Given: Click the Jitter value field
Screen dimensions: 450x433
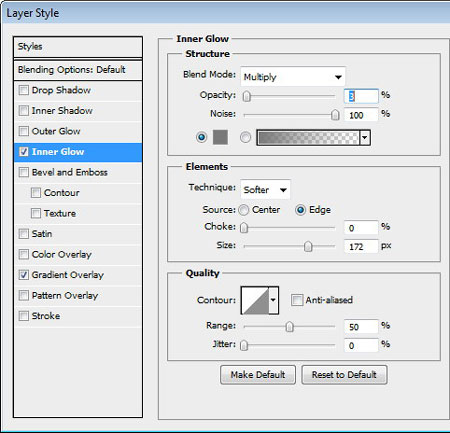Looking at the screenshot, I should point(361,346).
